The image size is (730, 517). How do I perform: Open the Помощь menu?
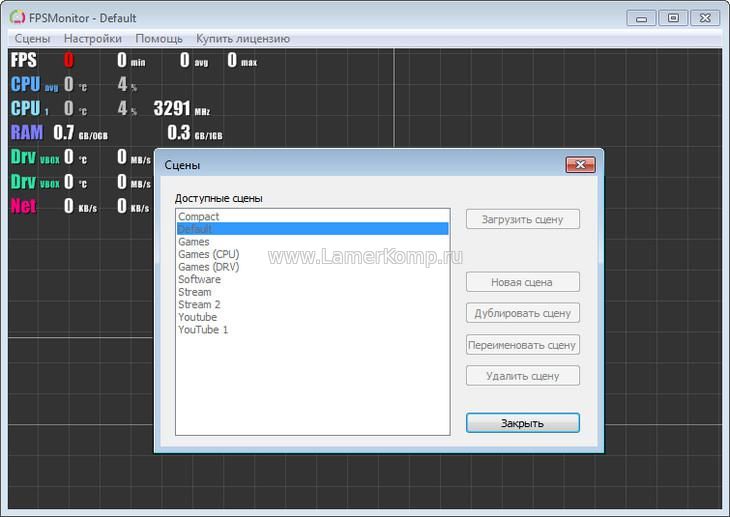(x=159, y=38)
